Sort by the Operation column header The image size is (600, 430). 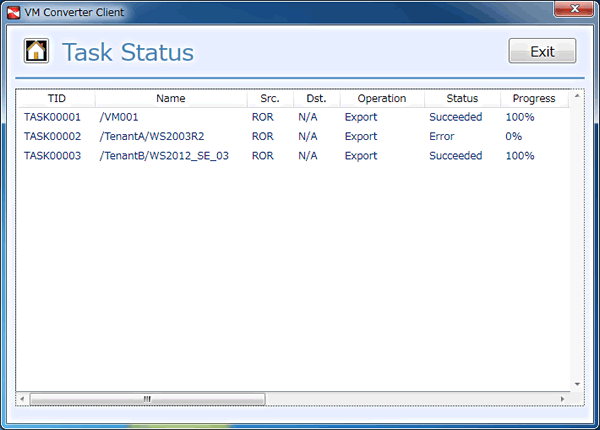[382, 99]
